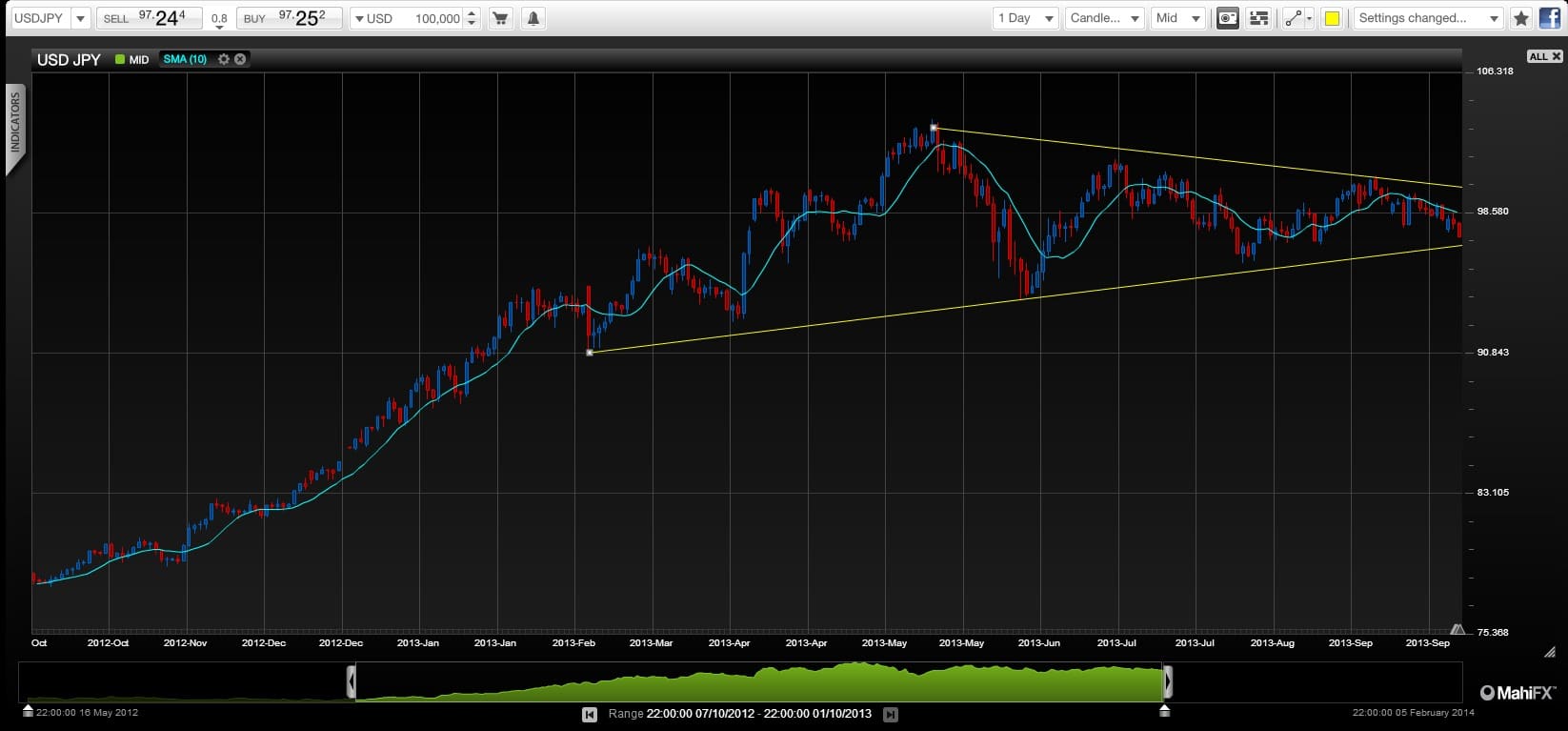Open the Settings changed presets menu
This screenshot has height=731, width=1568.
click(1429, 18)
